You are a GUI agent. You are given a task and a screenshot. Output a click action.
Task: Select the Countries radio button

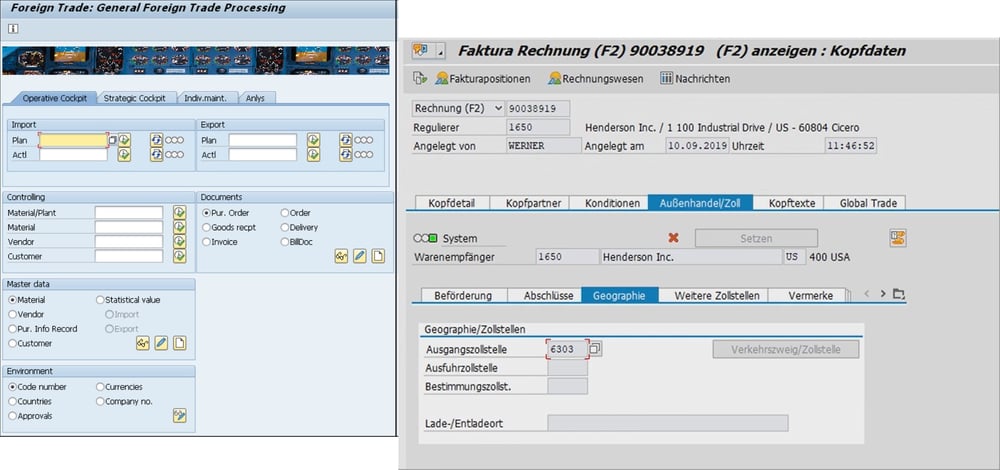click(x=12, y=402)
